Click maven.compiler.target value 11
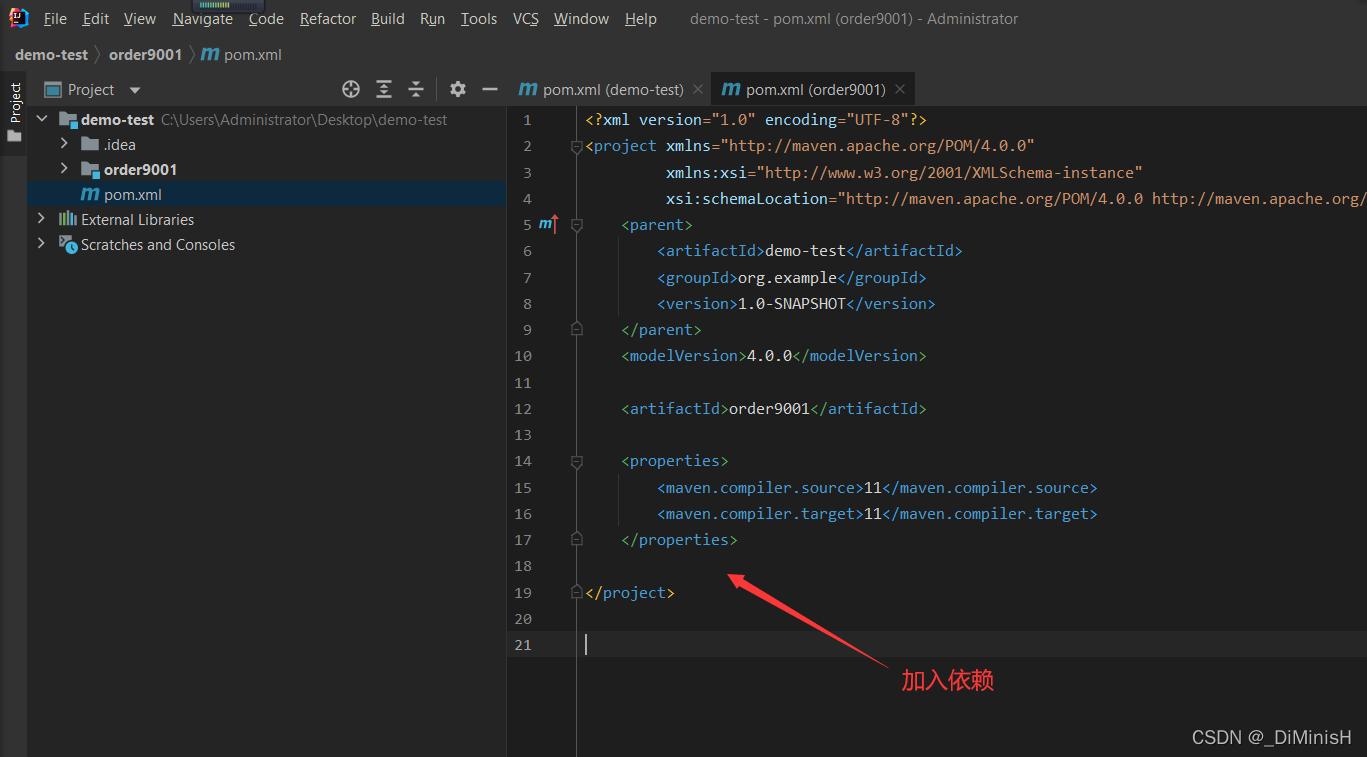 coord(873,513)
